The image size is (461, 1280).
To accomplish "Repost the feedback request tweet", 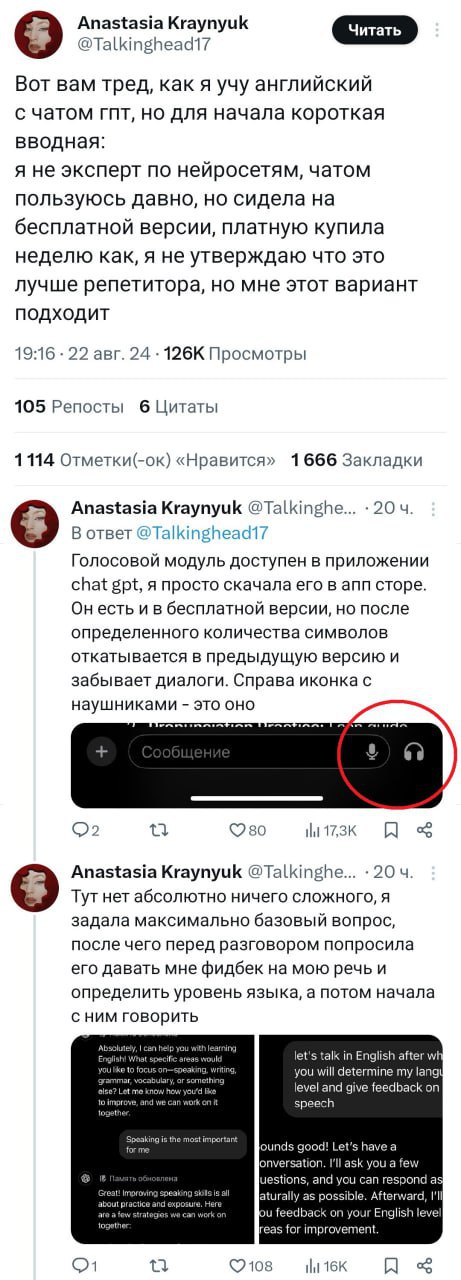I will pyautogui.click(x=158, y=1265).
